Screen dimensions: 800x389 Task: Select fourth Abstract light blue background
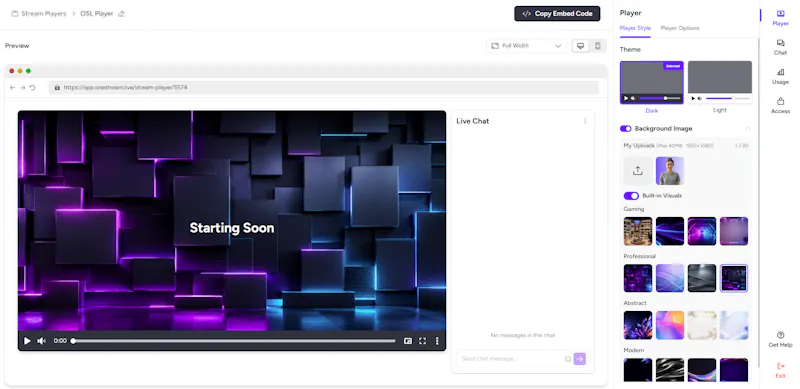click(x=734, y=325)
